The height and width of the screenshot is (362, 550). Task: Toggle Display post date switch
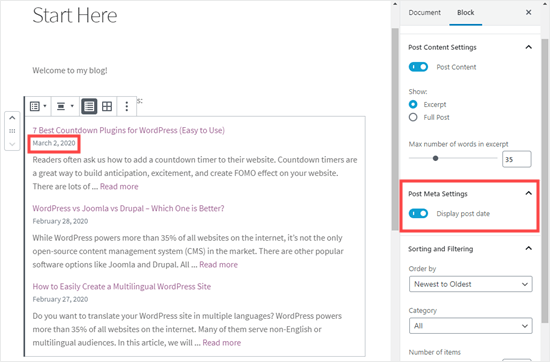[418, 213]
